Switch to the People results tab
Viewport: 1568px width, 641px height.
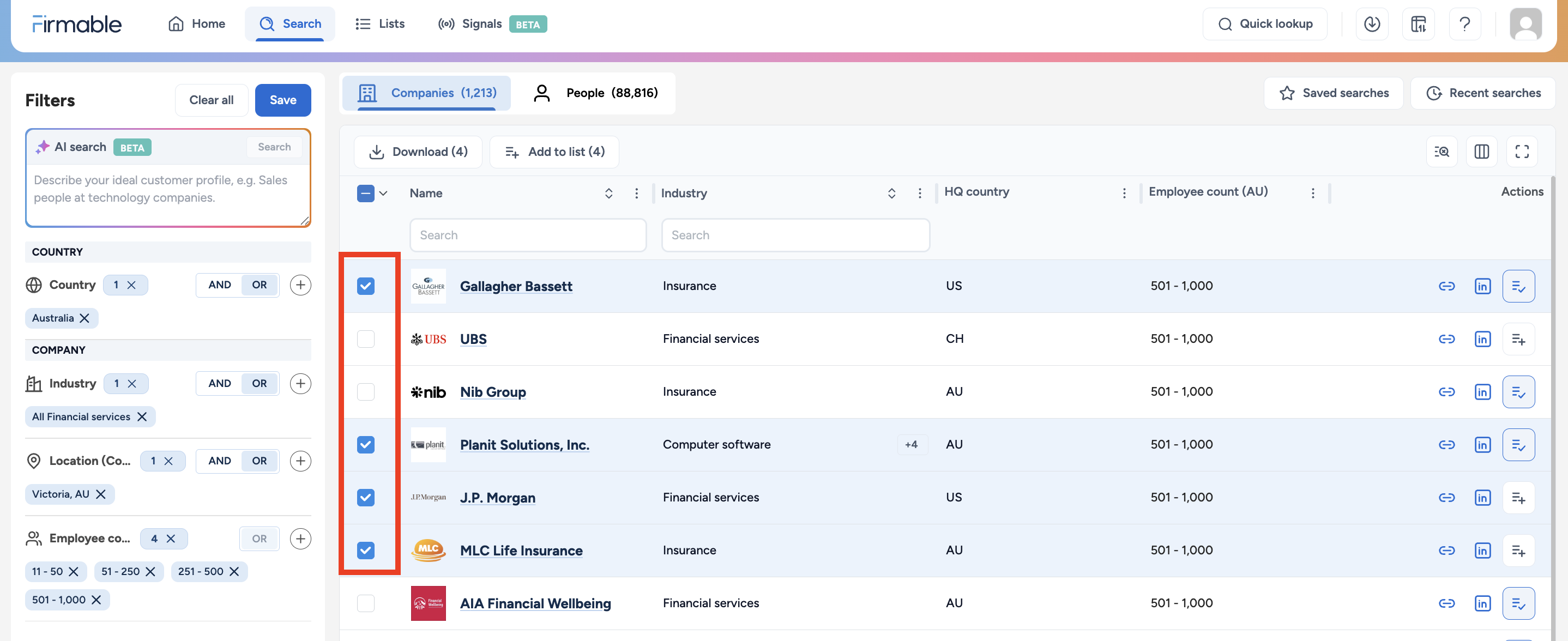[x=595, y=93]
